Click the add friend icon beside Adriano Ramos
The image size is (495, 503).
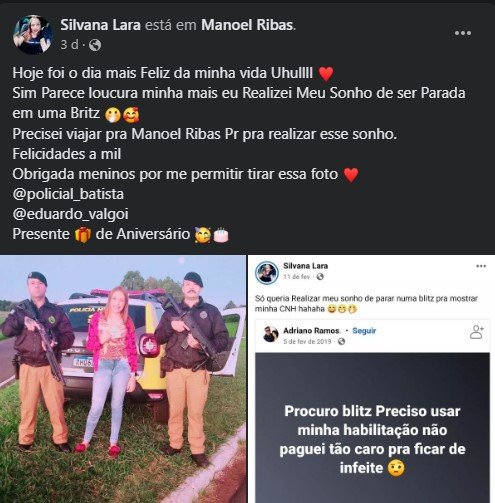pos(477,332)
